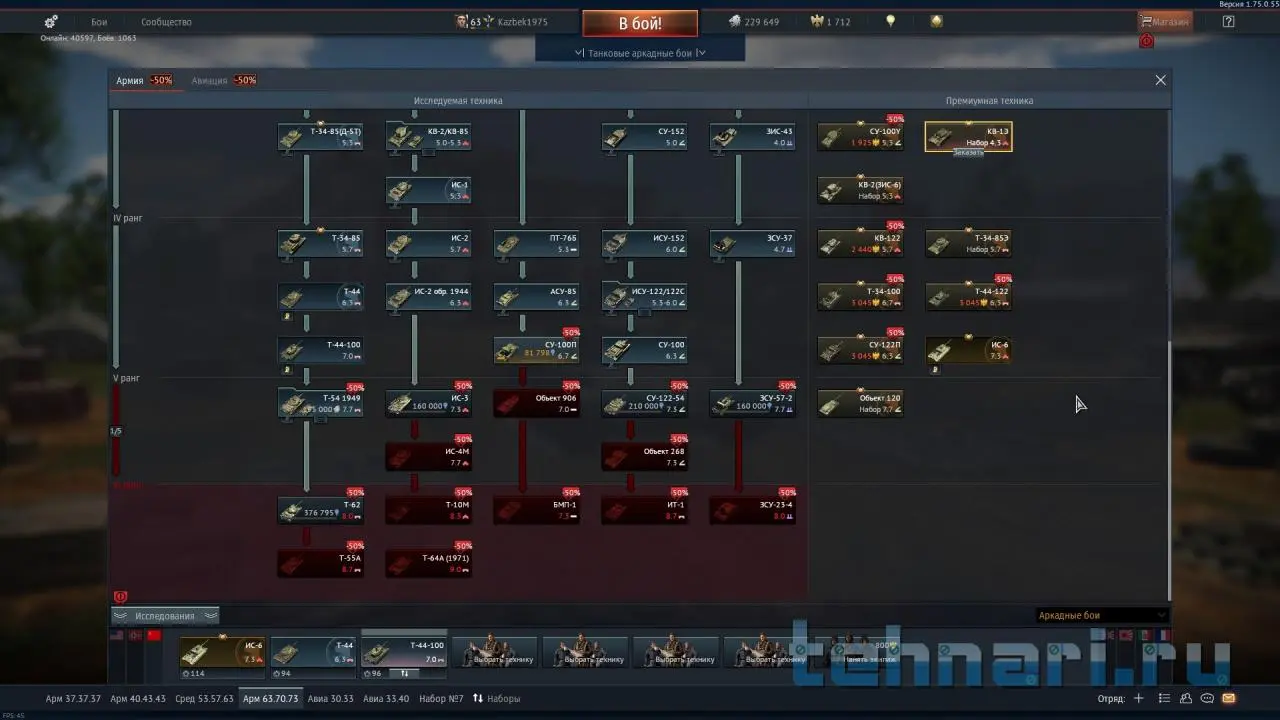1280x720 pixels.
Task: Open the Бои menu
Action: [99, 22]
